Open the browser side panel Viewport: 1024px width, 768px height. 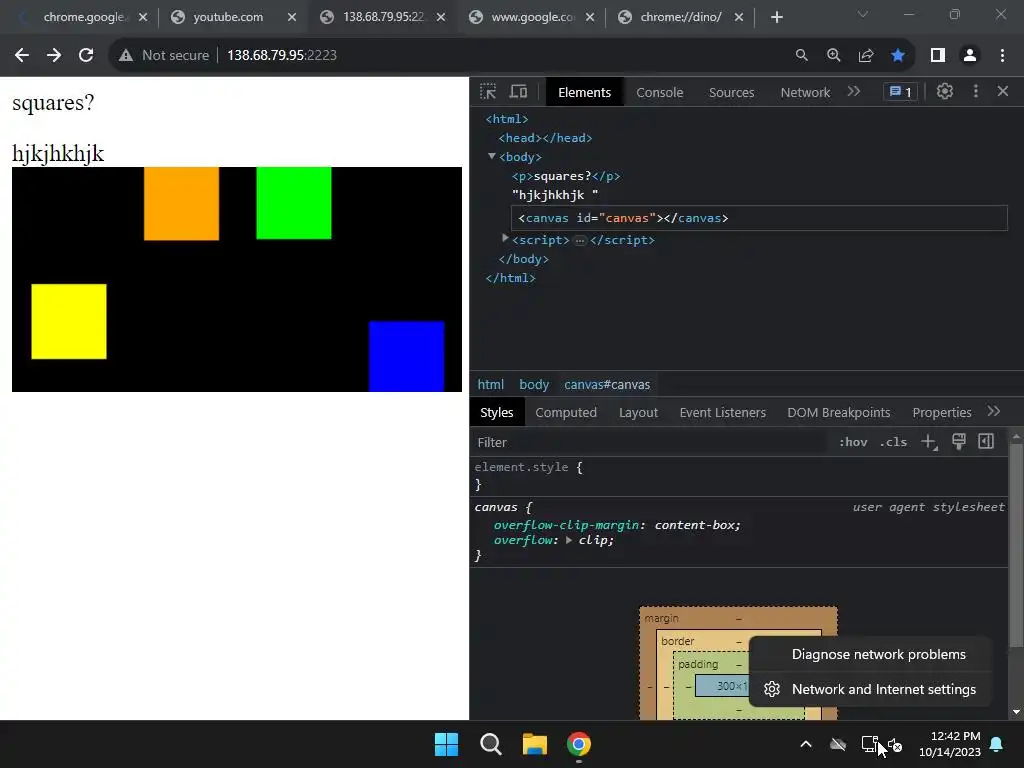938,56
